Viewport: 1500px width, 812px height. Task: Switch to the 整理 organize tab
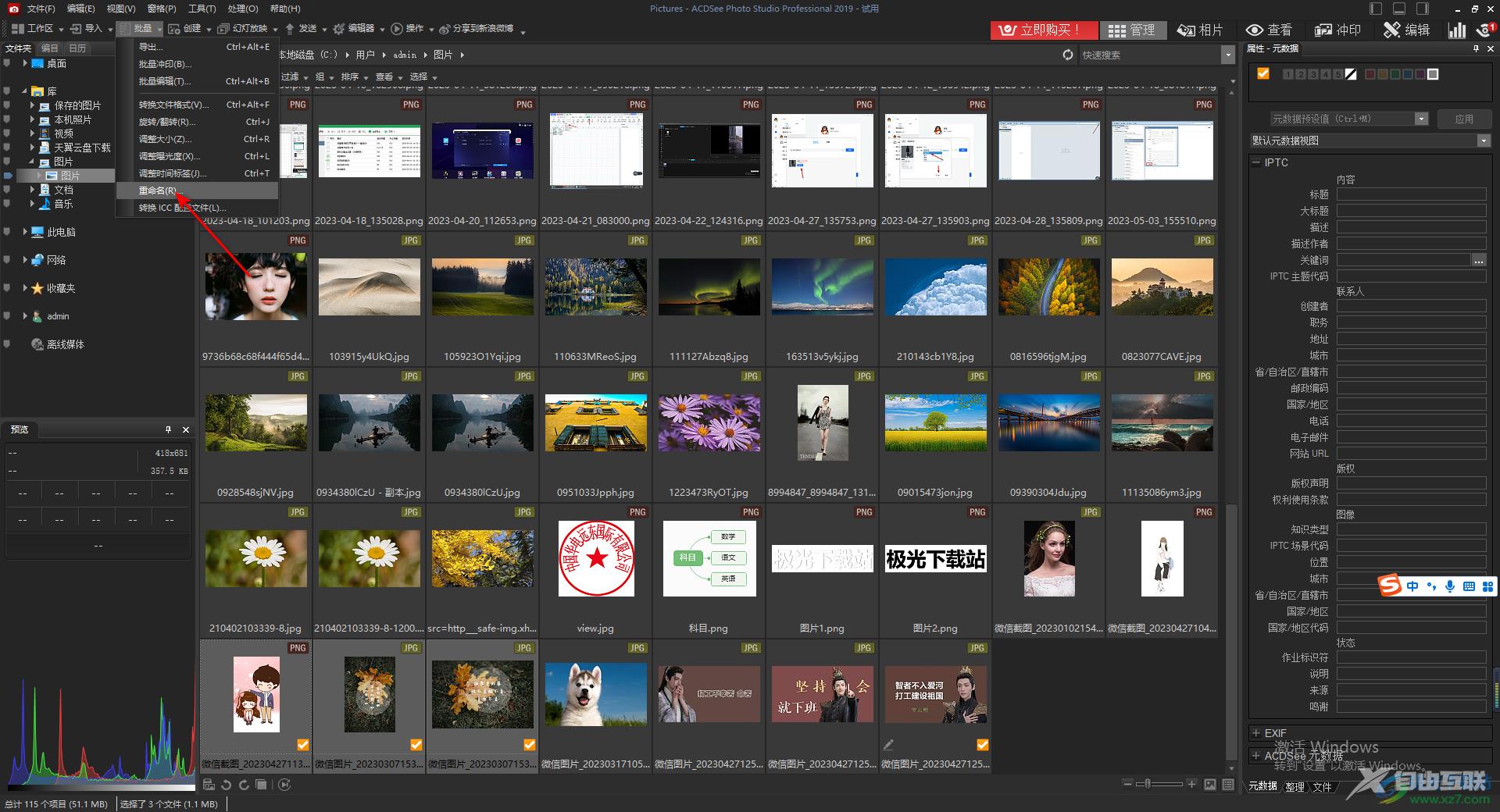(1295, 787)
